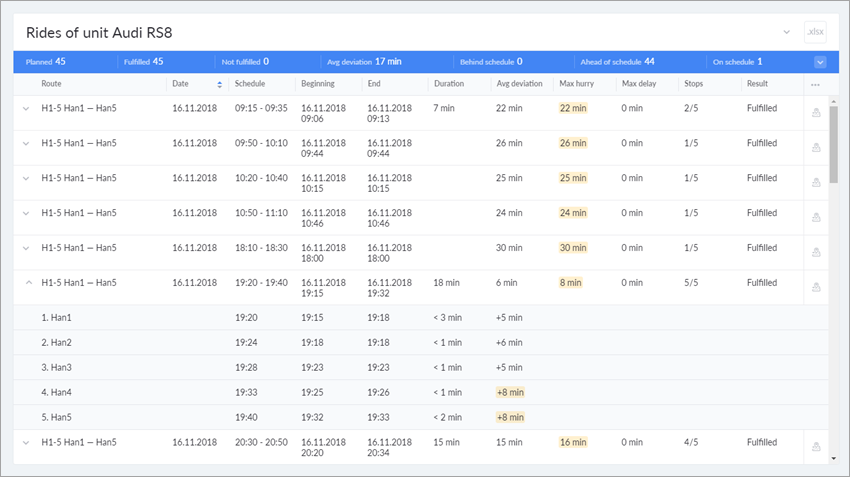
Task: Click the track icon for 09:15 - 09:35 ride
Action: click(x=816, y=112)
